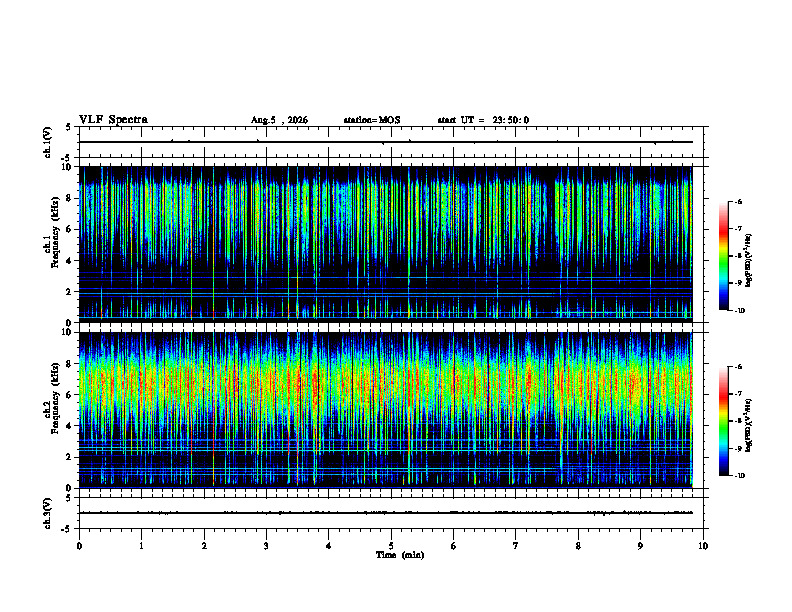Click the "-10" label on ch.1 colorbar
792x612 pixels.
739,311
